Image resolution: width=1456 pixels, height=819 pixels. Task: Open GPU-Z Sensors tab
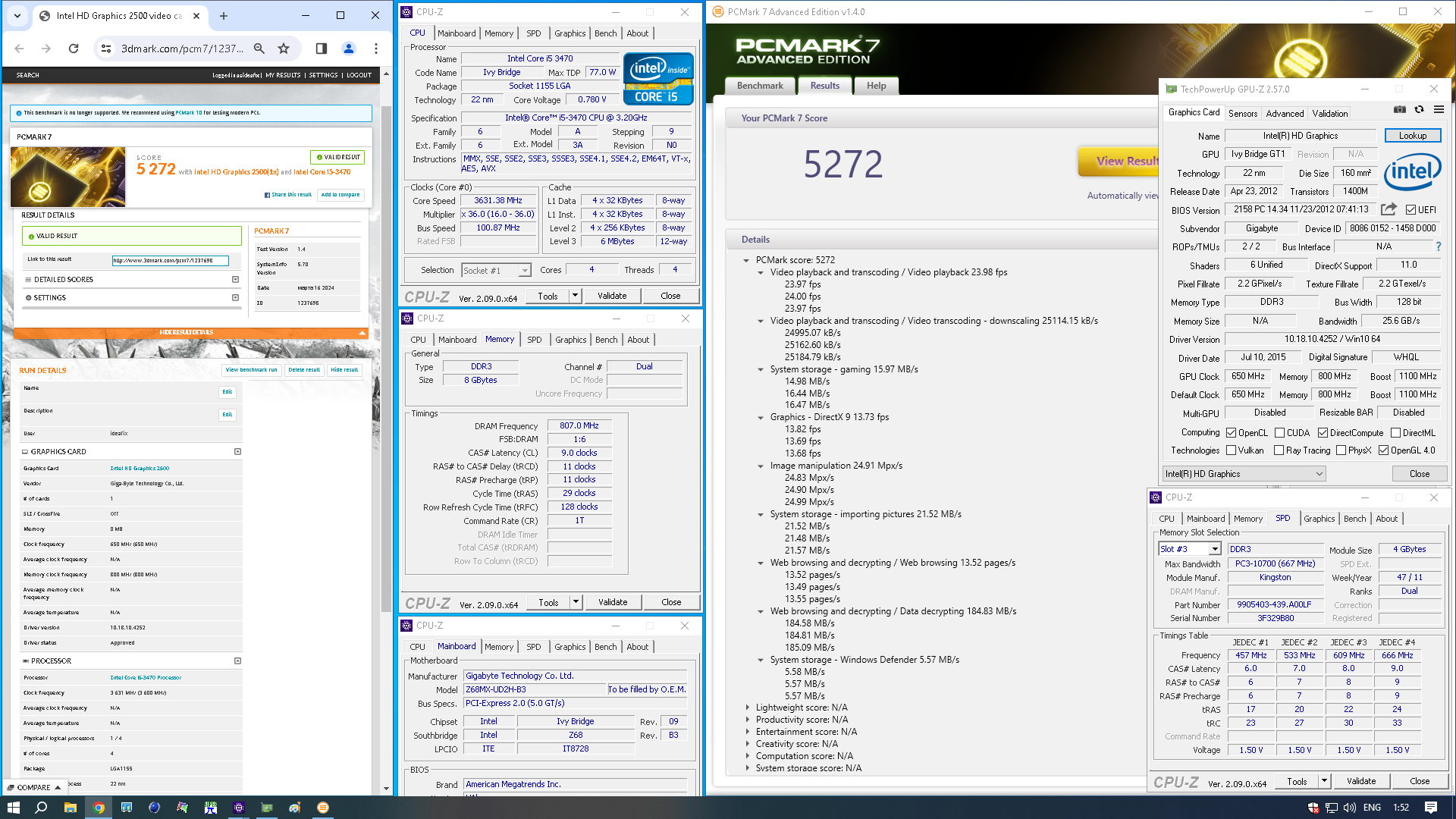1243,114
